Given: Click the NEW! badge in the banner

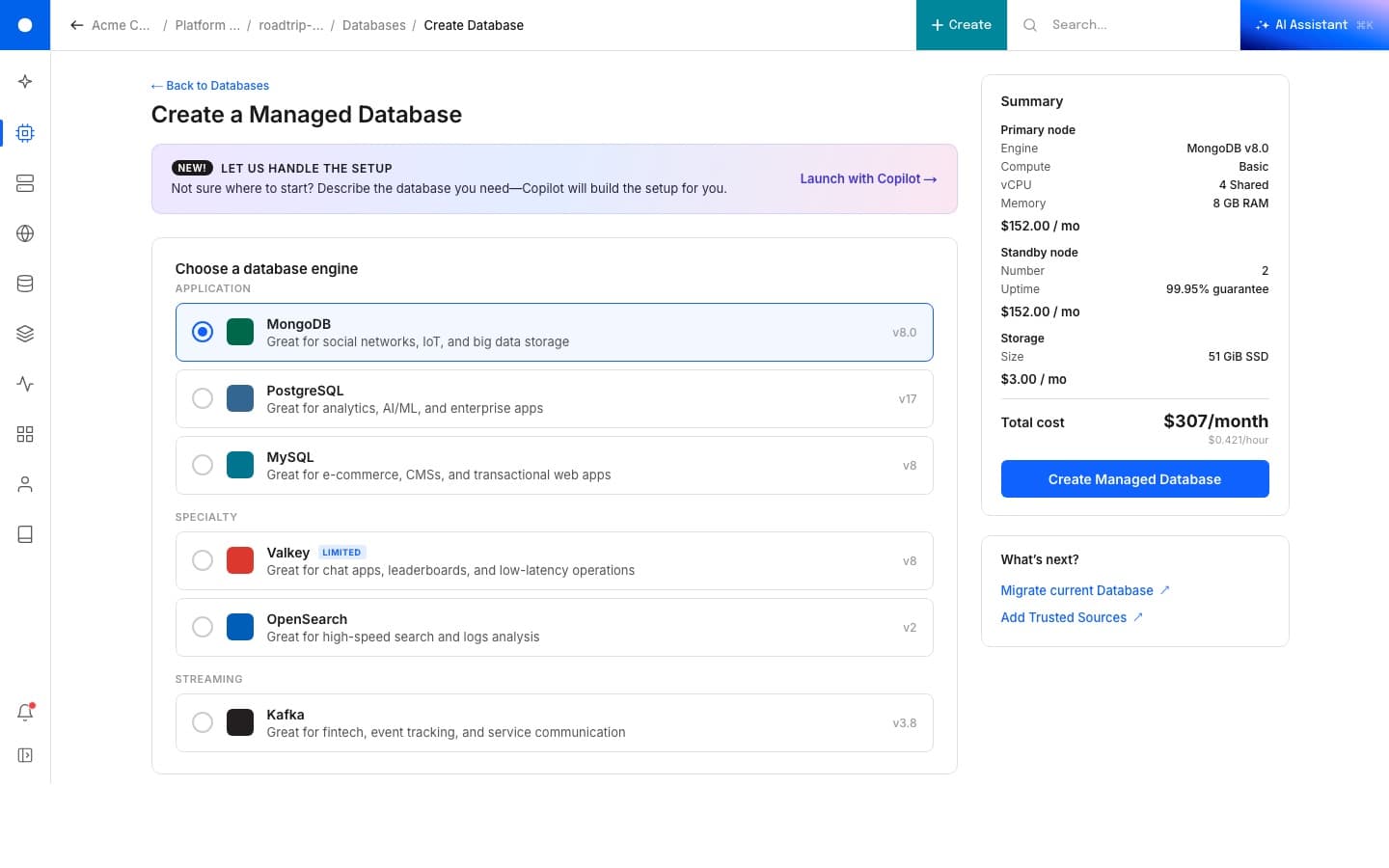Looking at the screenshot, I should coord(192,168).
